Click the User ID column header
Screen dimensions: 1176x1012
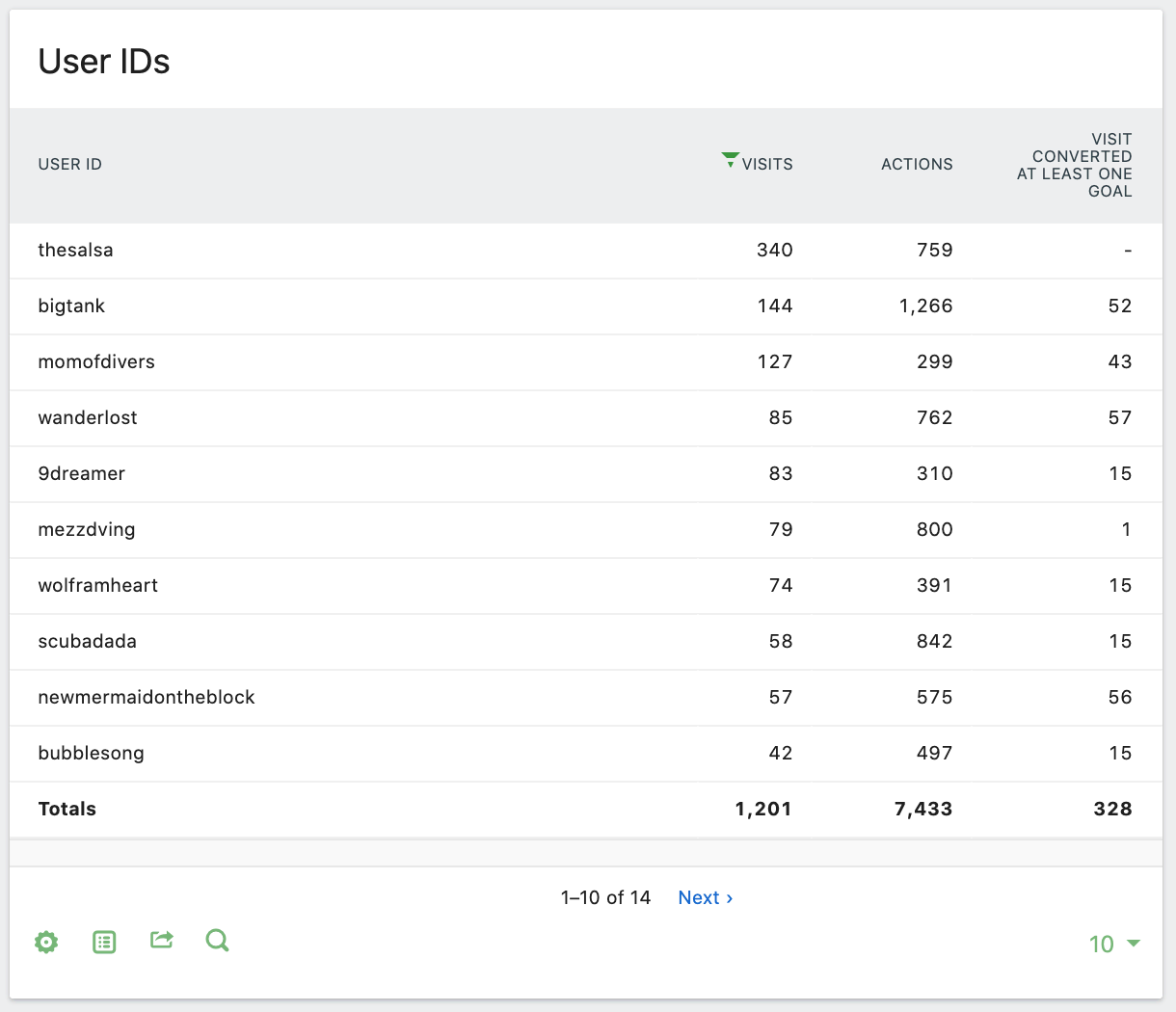[70, 165]
